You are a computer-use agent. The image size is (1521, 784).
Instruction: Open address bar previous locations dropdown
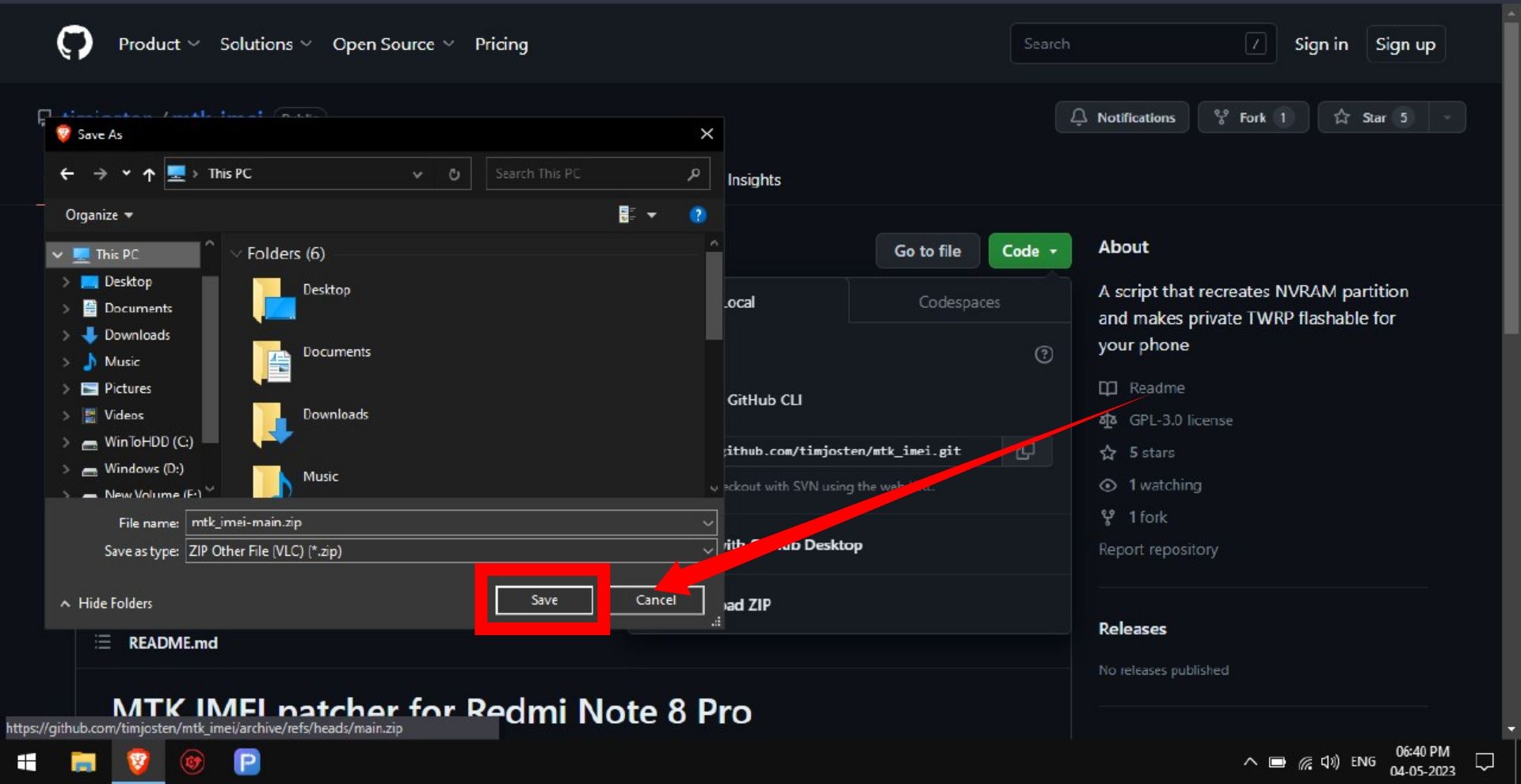pos(417,174)
